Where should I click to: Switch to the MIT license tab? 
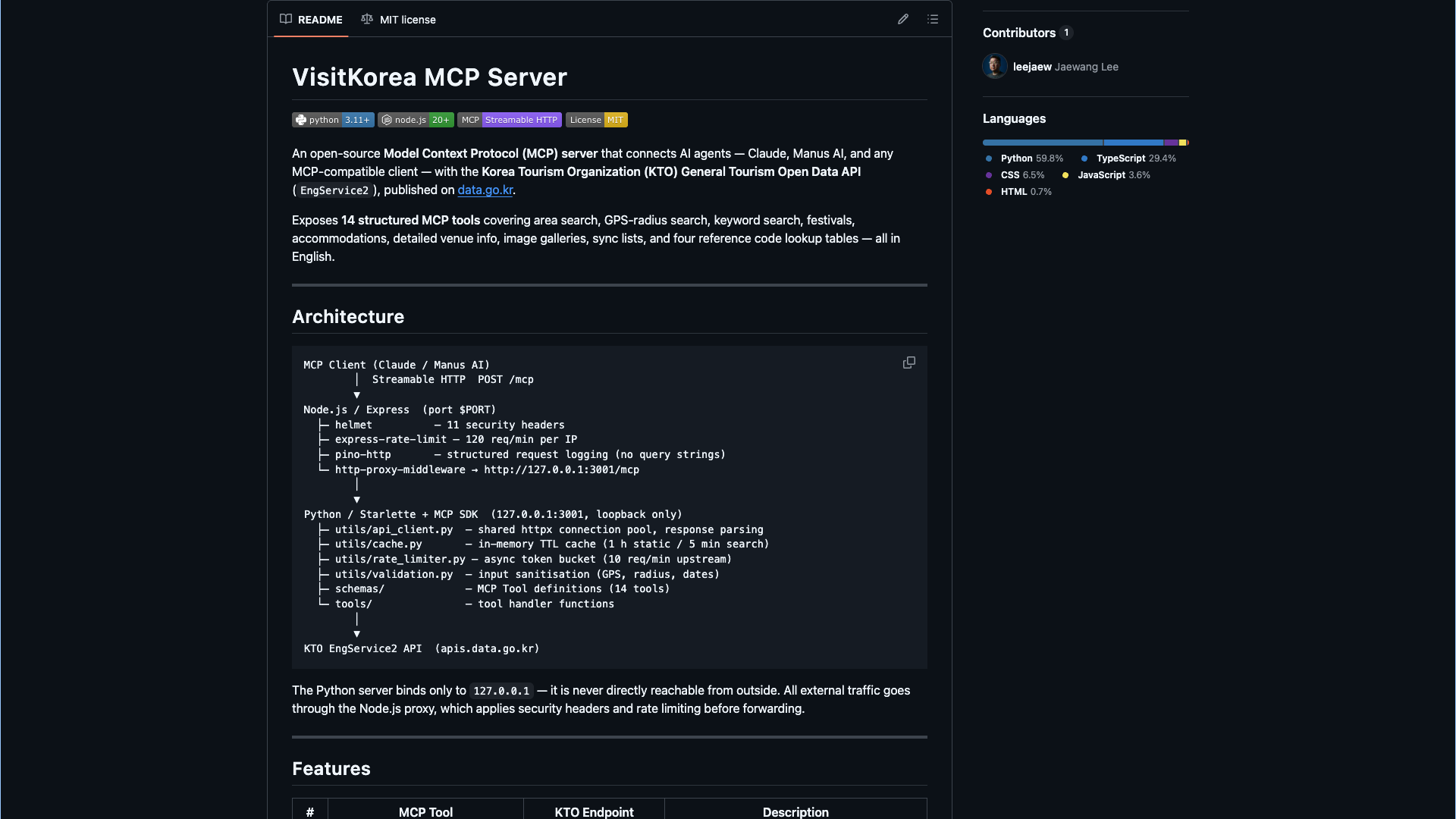407,20
